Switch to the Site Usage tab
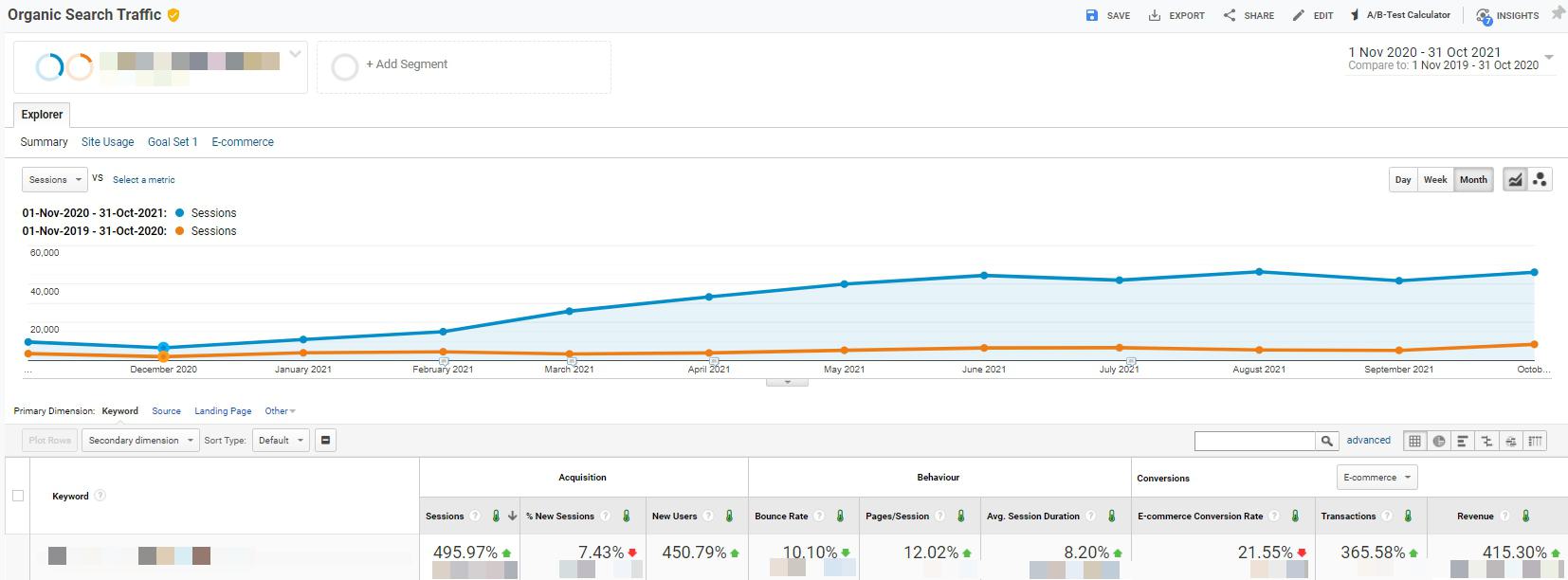Image resolution: width=1568 pixels, height=580 pixels. point(107,142)
